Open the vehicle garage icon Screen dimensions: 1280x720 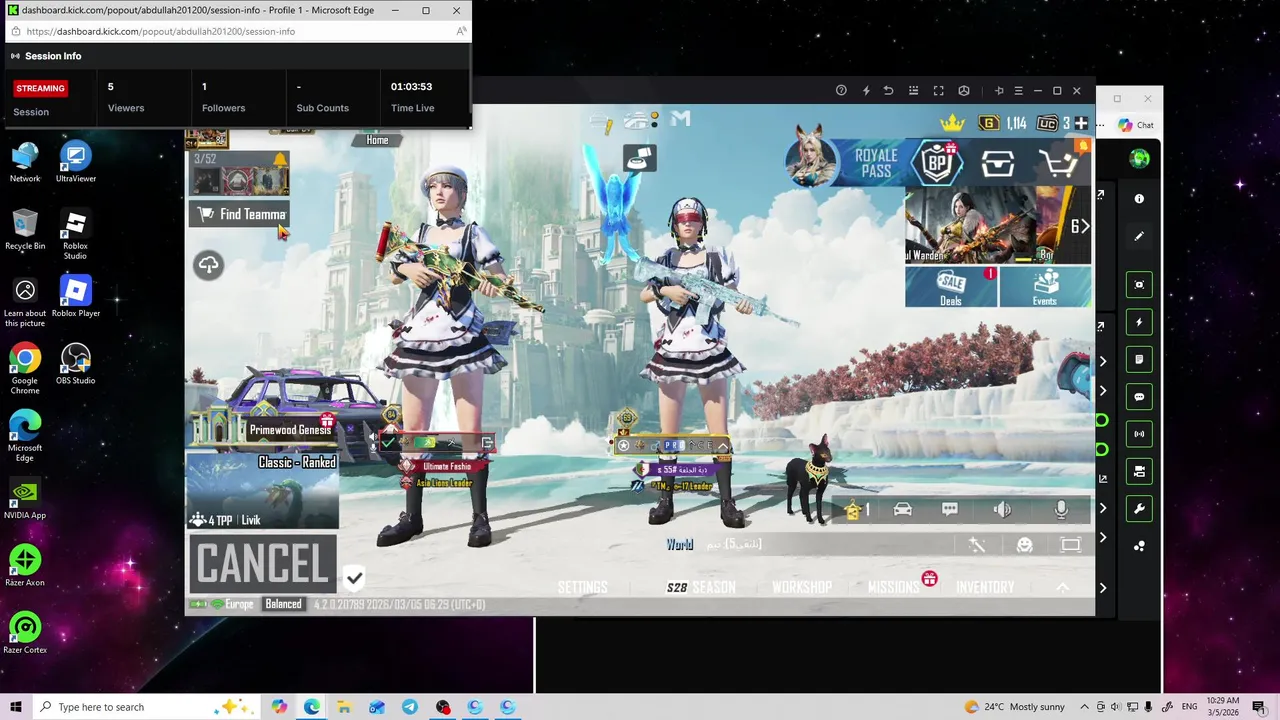click(902, 510)
